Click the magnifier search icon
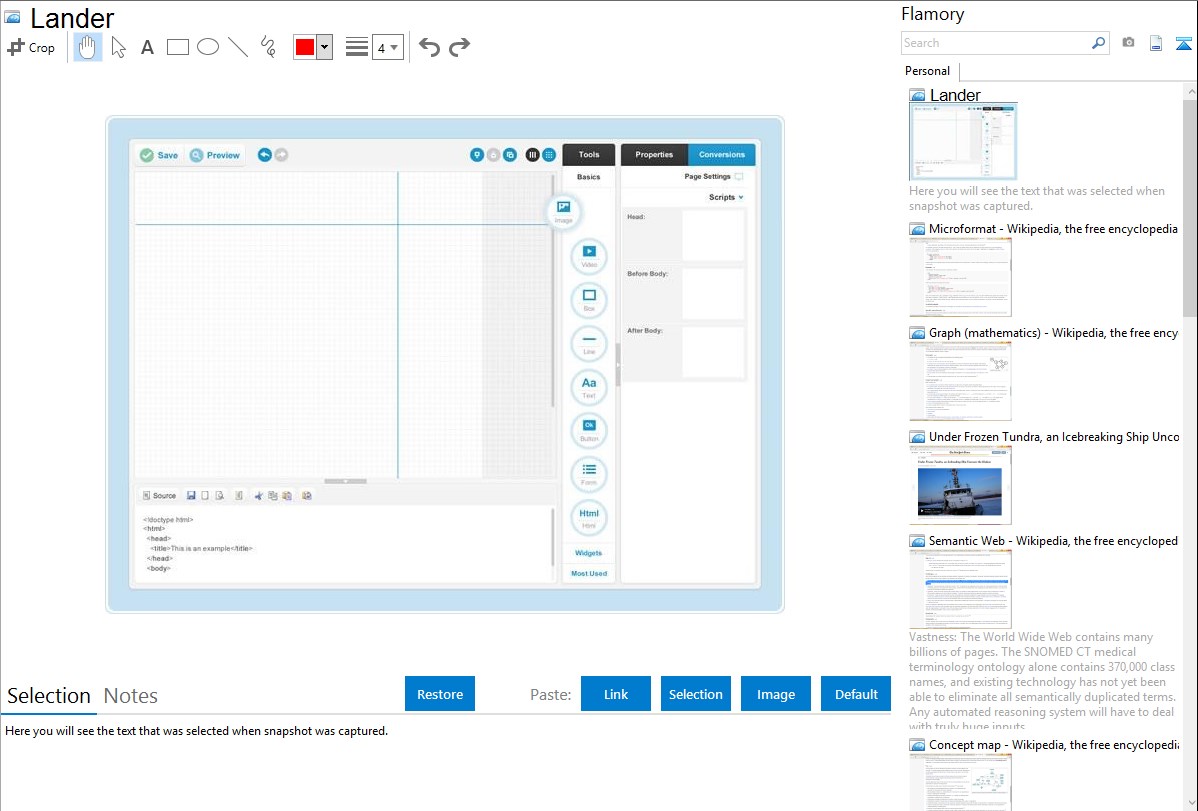 (1099, 43)
